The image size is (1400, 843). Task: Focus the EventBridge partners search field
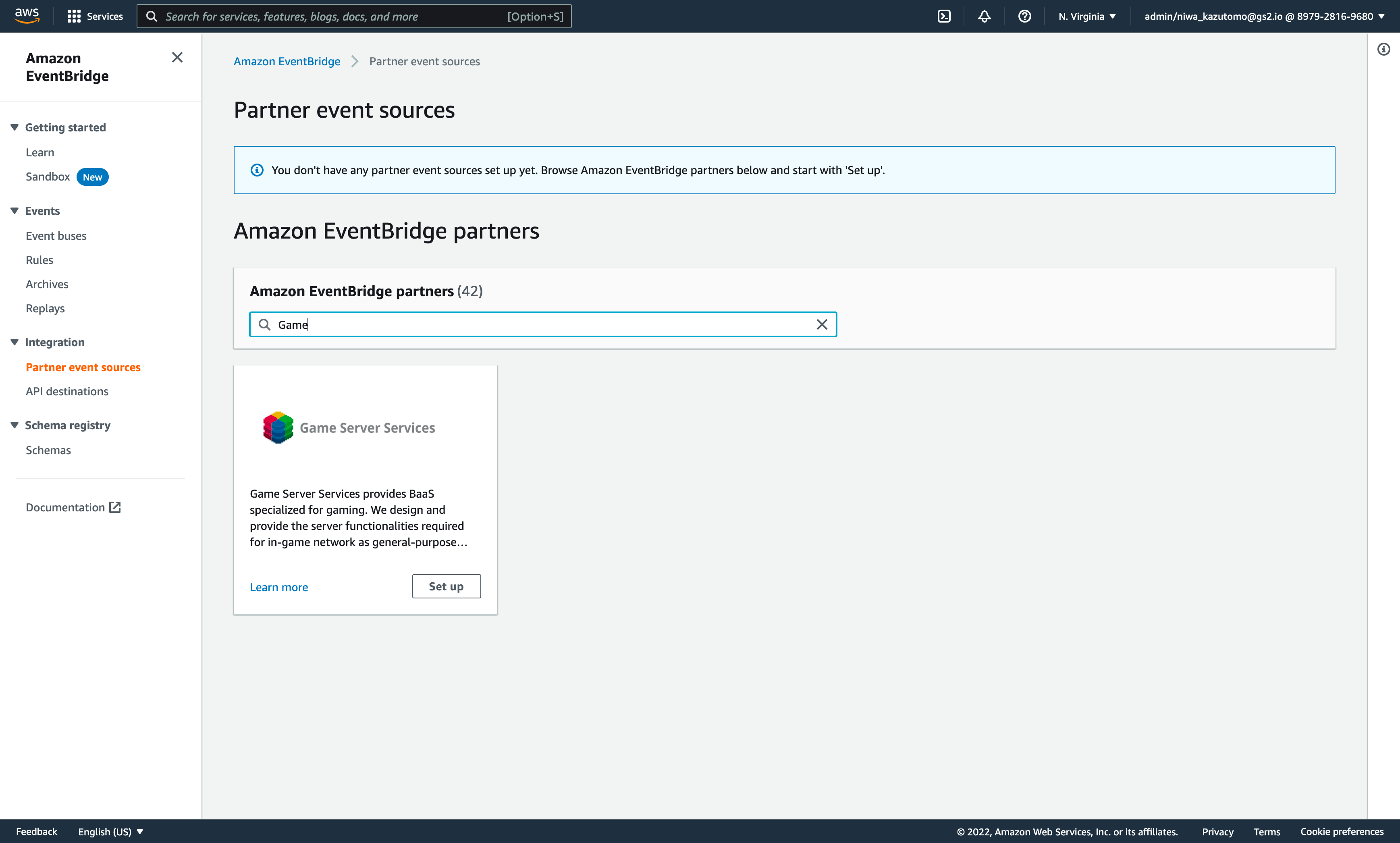(x=543, y=324)
